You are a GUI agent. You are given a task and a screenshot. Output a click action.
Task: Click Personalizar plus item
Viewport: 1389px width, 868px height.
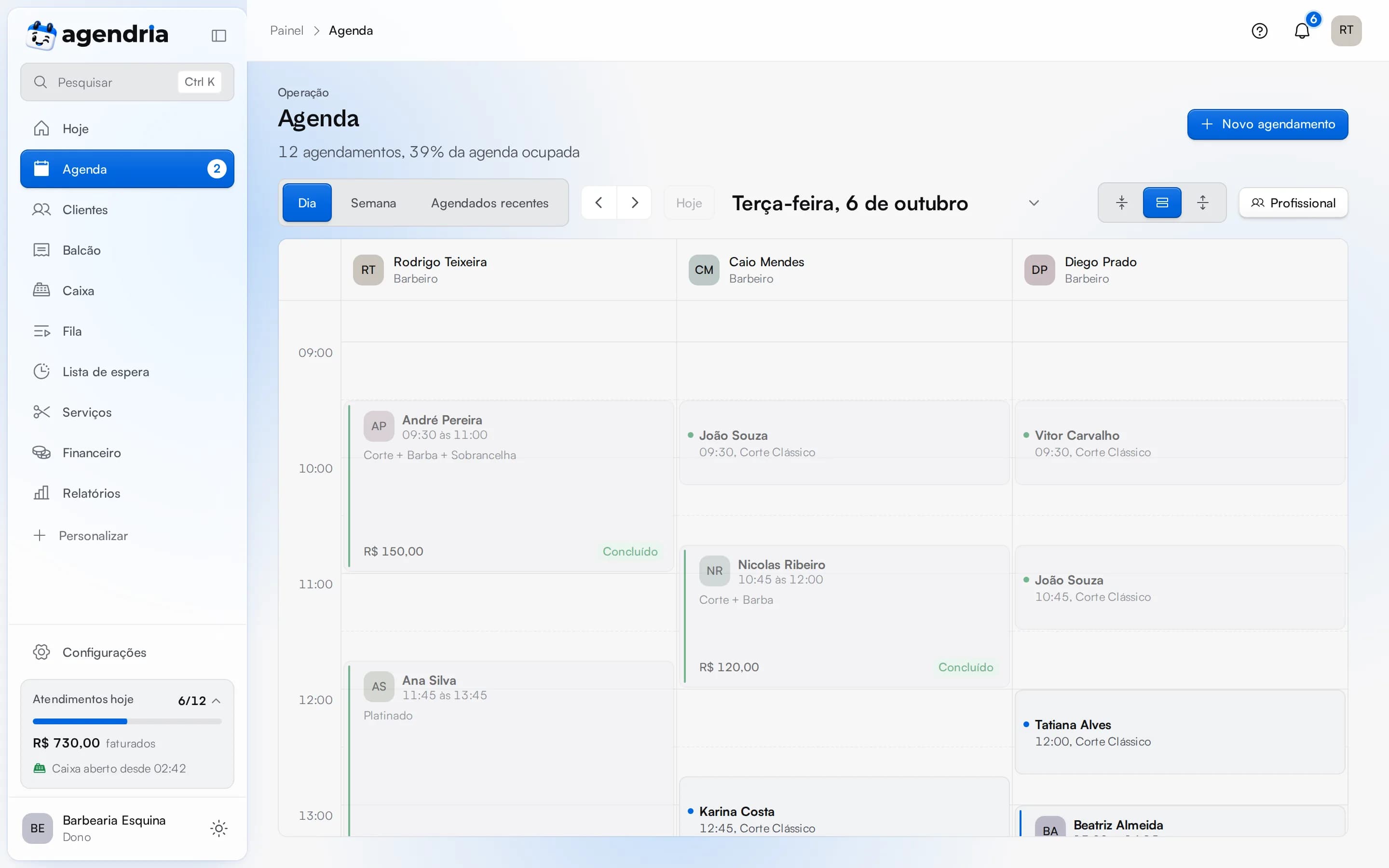[x=127, y=536]
